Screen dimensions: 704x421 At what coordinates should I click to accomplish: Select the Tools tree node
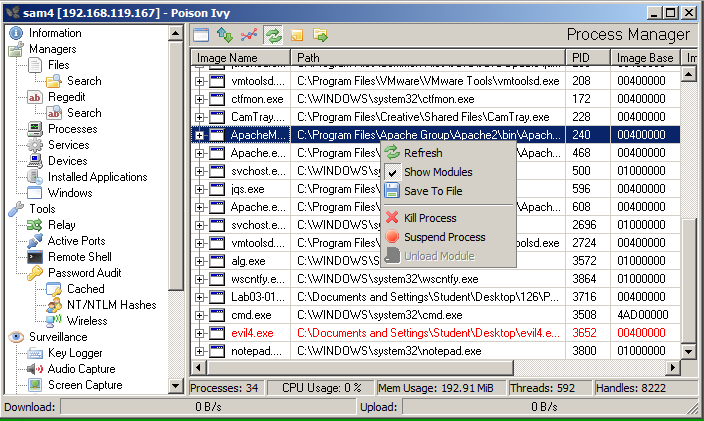[42, 209]
